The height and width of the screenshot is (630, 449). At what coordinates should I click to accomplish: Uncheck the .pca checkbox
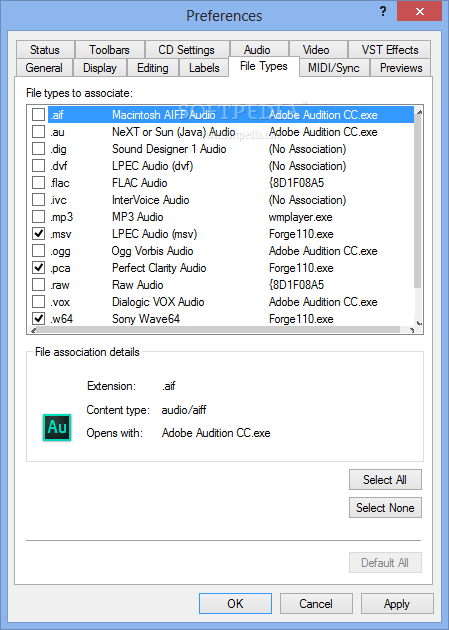click(x=39, y=268)
